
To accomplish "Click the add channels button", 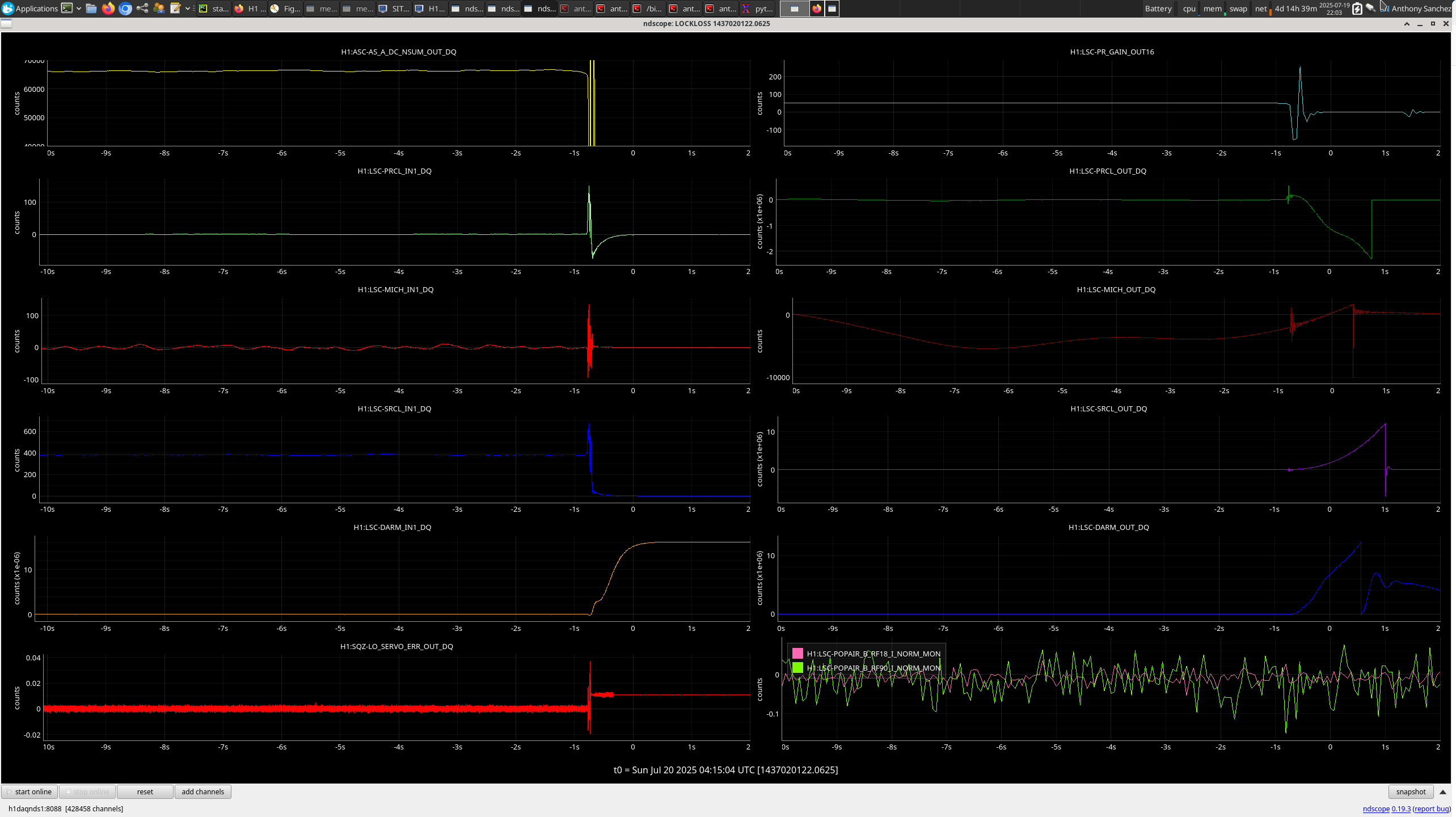I will [x=202, y=791].
